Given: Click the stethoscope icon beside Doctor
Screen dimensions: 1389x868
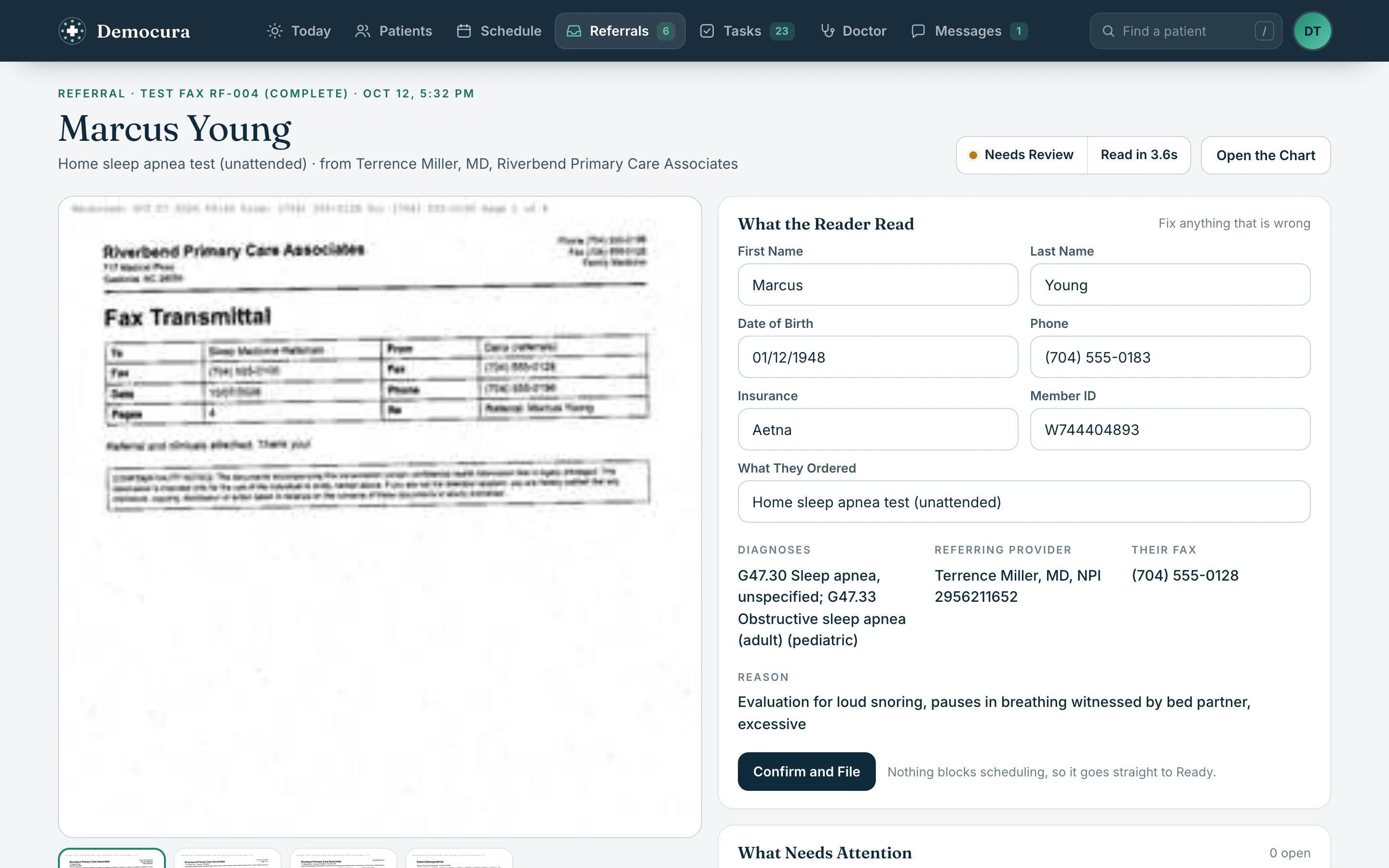Looking at the screenshot, I should [x=827, y=31].
